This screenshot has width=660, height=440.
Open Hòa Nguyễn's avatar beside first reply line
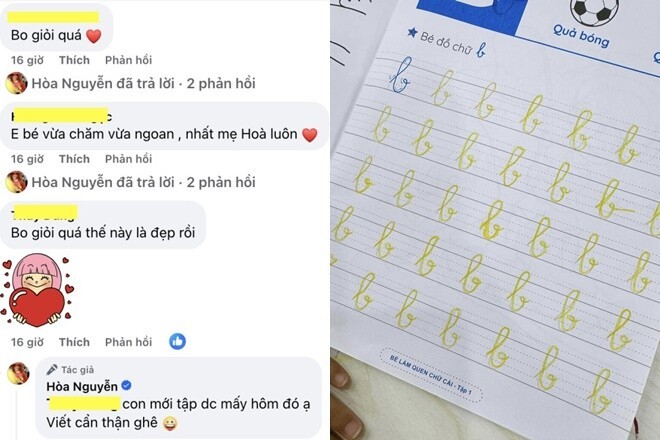pyautogui.click(x=16, y=83)
